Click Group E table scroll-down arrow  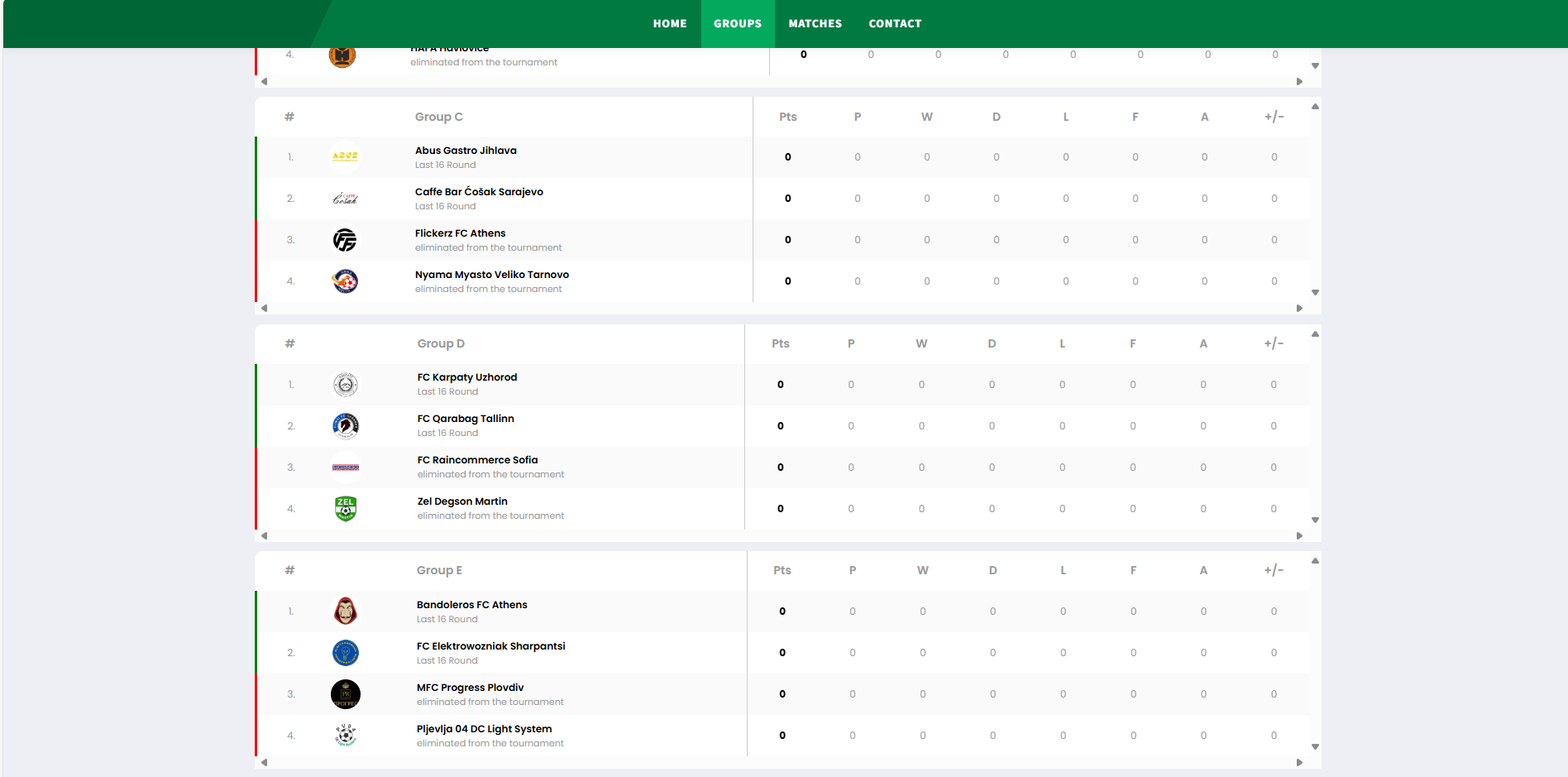click(x=1315, y=747)
